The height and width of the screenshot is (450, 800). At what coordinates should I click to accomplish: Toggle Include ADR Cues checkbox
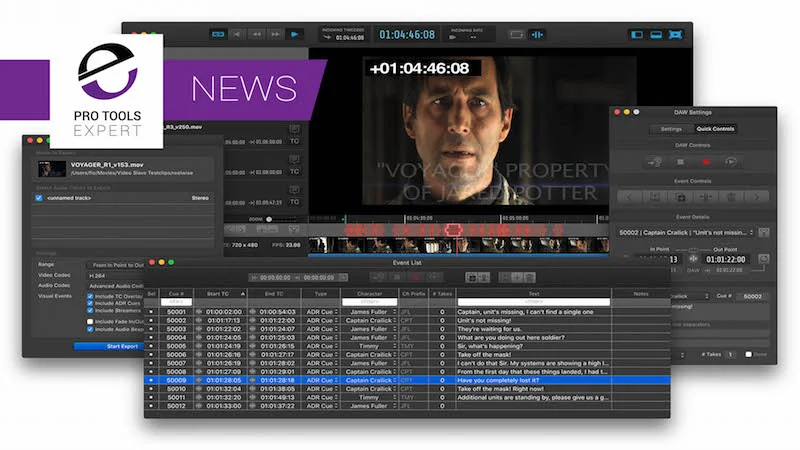pos(90,304)
